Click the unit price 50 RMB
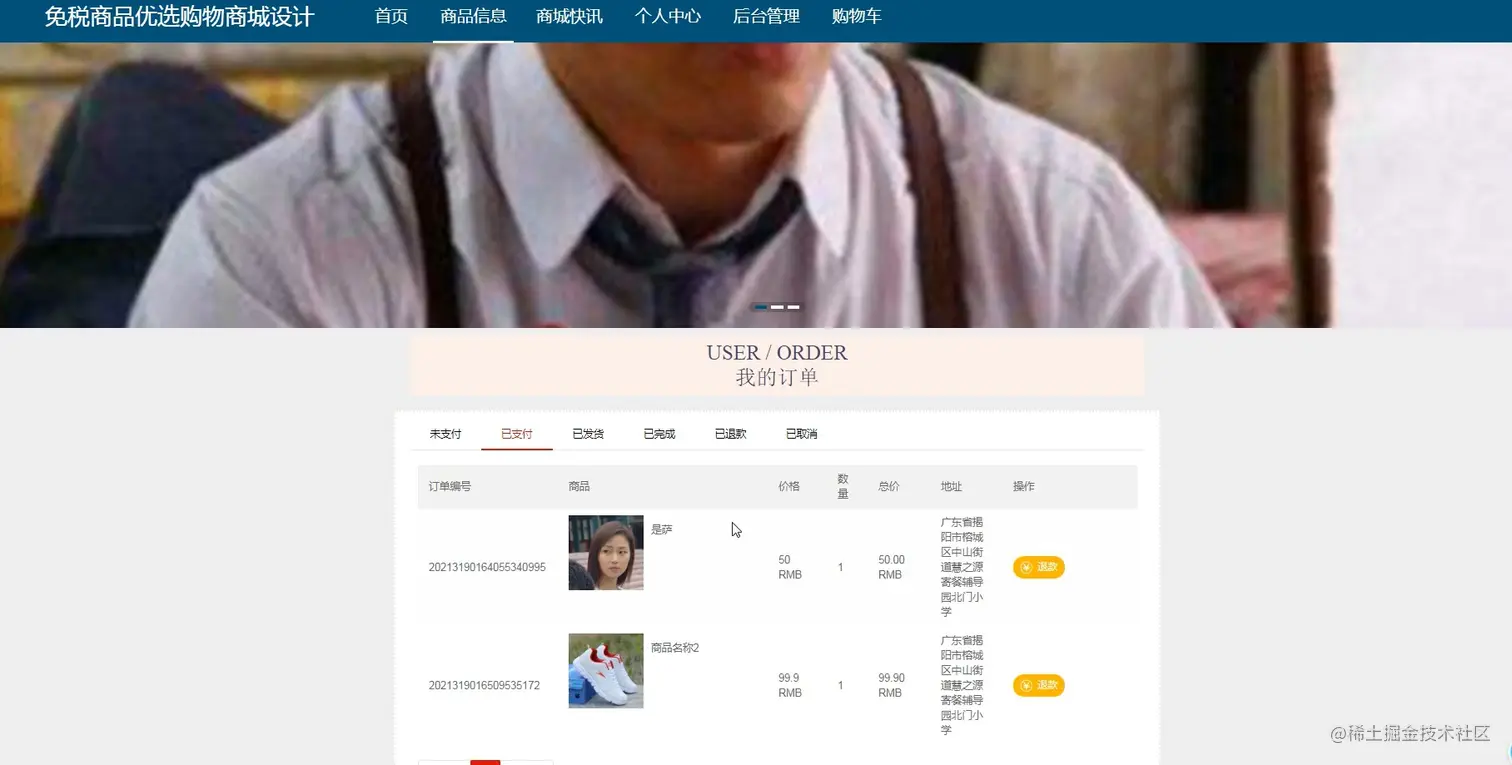This screenshot has width=1512, height=765. (x=790, y=567)
